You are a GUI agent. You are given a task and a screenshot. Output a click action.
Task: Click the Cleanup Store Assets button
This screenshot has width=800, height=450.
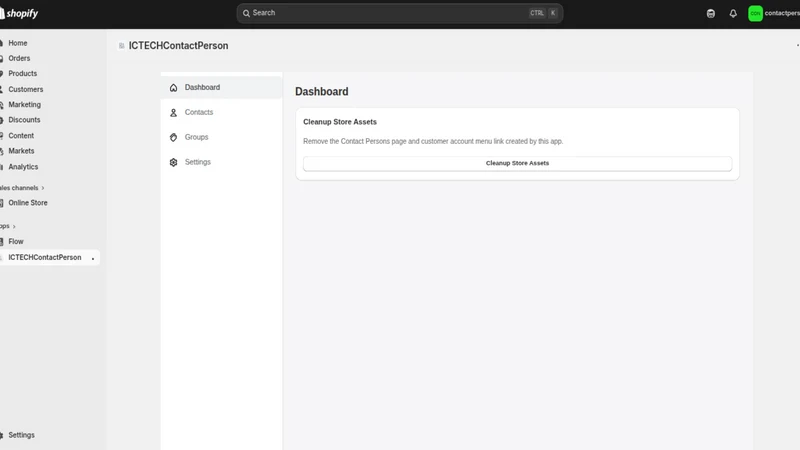pyautogui.click(x=517, y=163)
